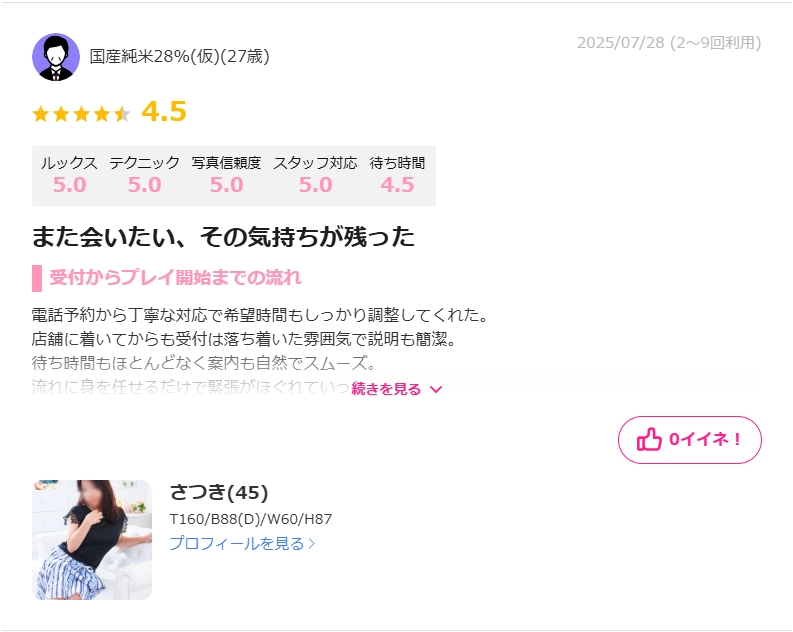Click the chevron arrow after プロフィールを見る
The image size is (793, 632).
(x=312, y=544)
